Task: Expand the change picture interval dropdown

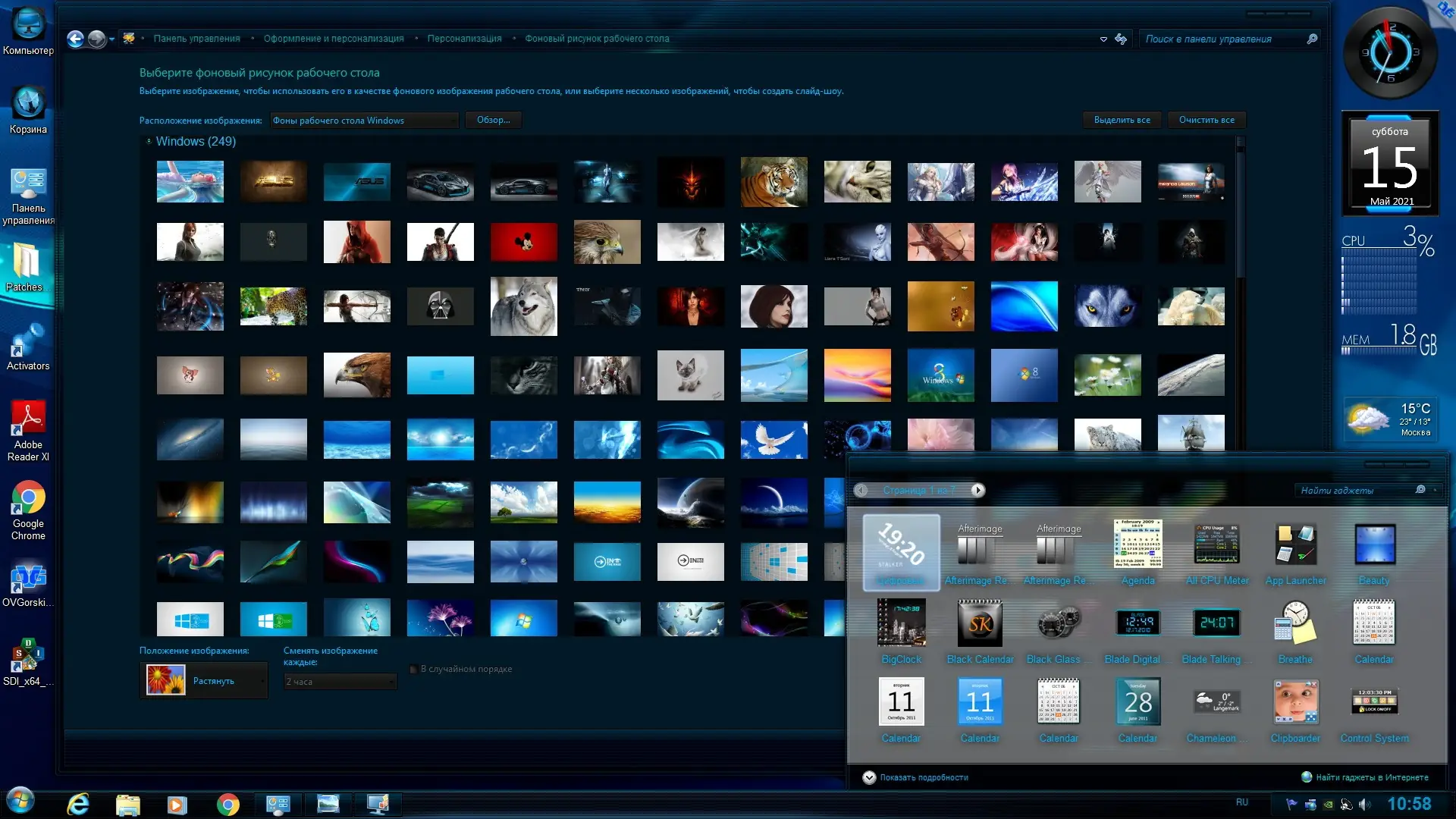Action: coord(340,682)
